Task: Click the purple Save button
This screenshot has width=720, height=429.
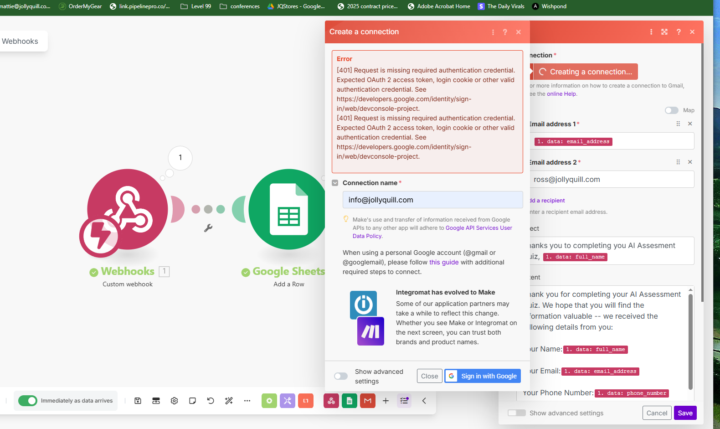Action: tap(685, 413)
